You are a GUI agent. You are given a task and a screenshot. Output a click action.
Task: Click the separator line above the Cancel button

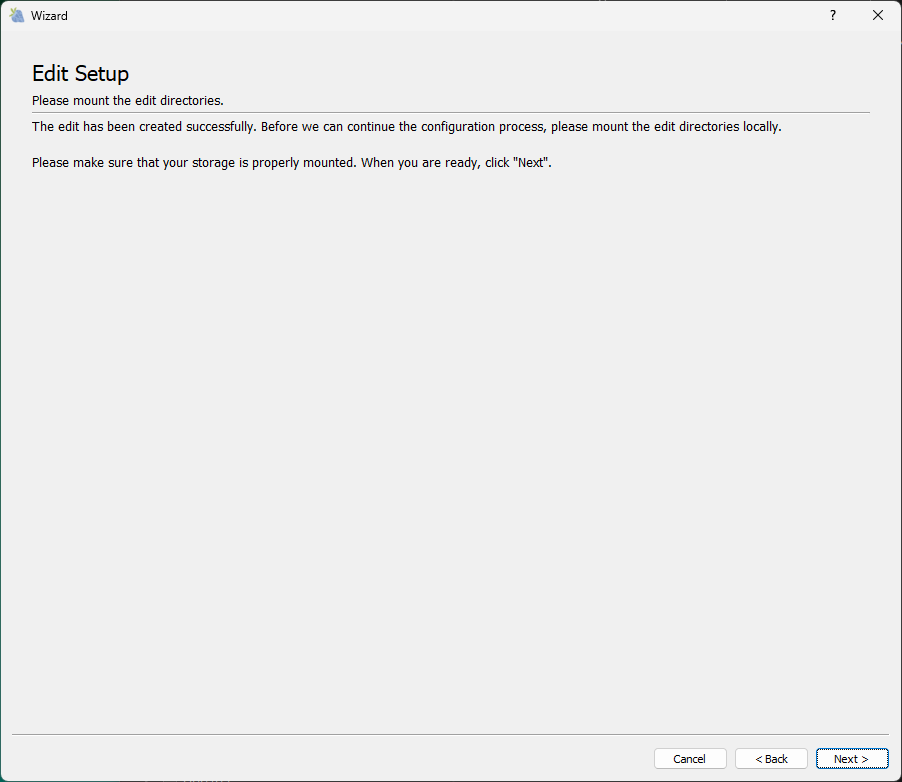pos(450,735)
